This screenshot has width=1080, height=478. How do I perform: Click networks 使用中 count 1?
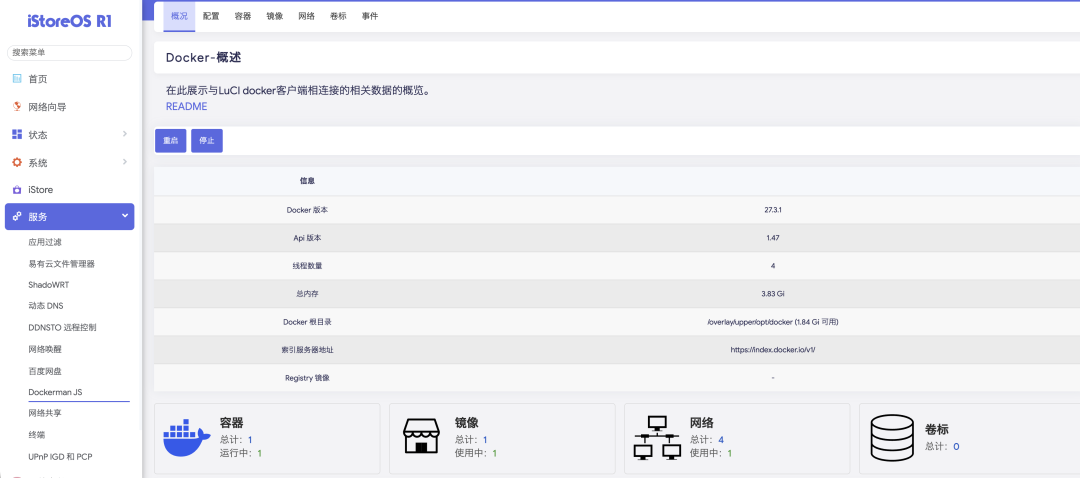click(729, 453)
